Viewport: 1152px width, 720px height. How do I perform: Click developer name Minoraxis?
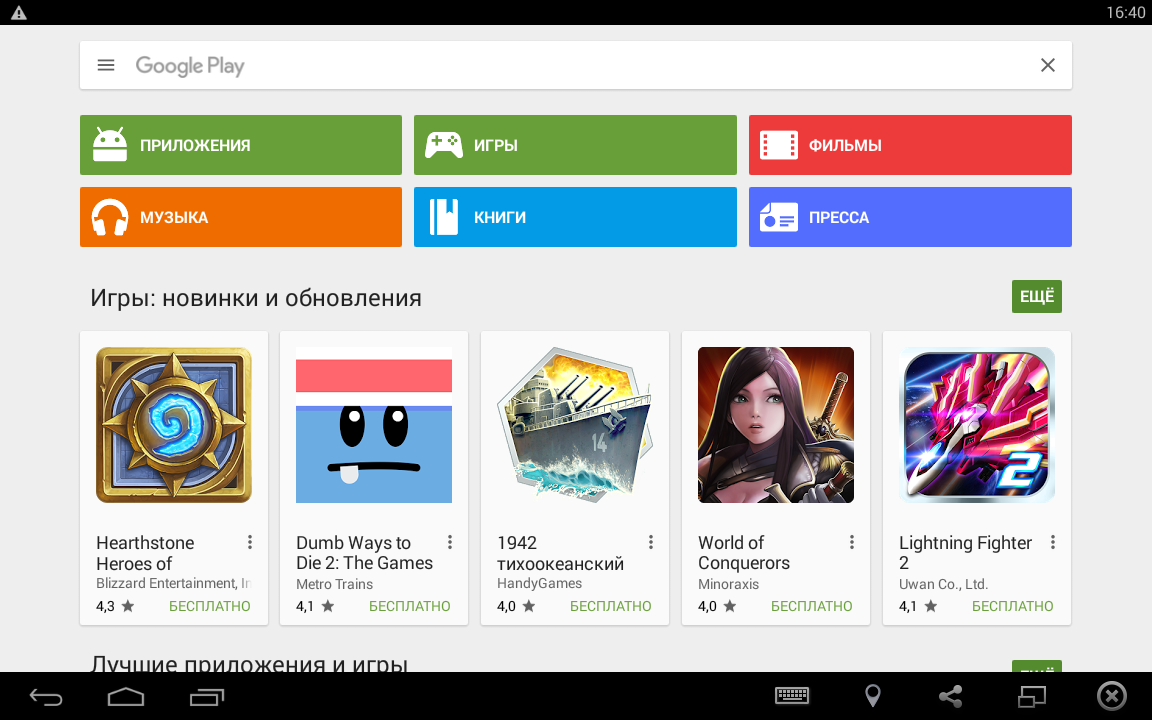tap(728, 584)
